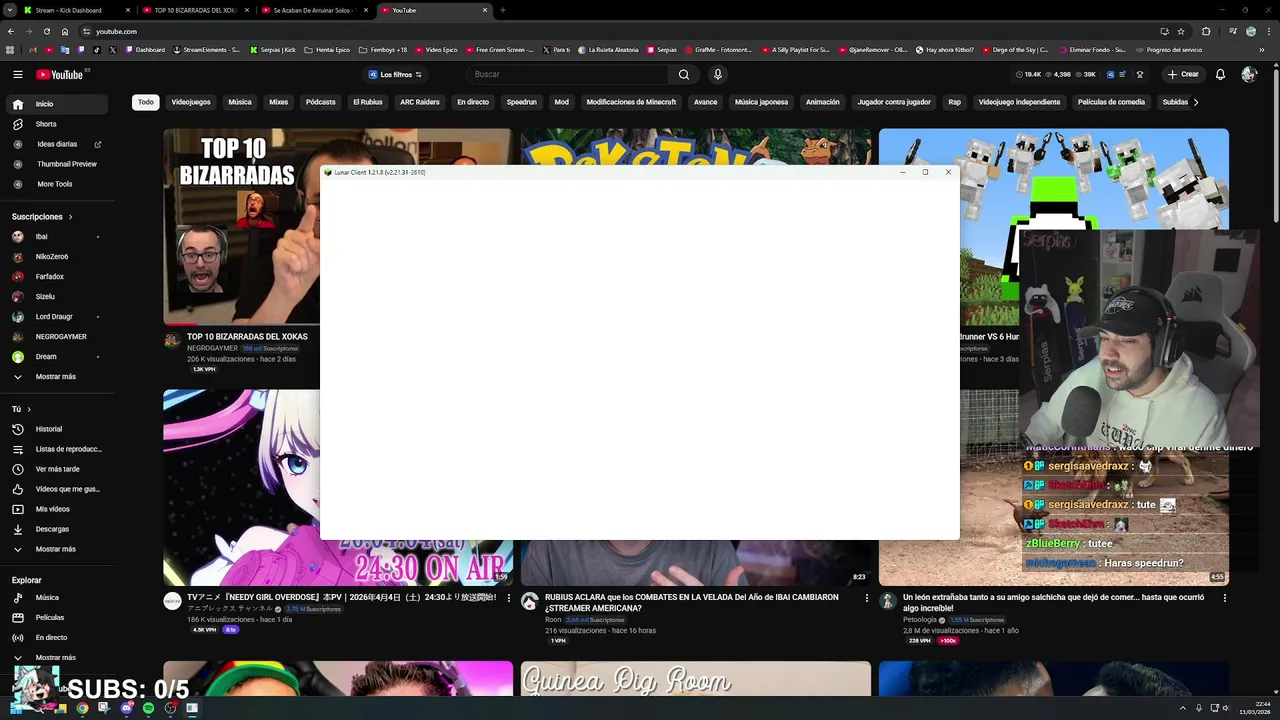Open the Dashboard bookmark
The height and width of the screenshot is (720, 1280).
coord(146,50)
